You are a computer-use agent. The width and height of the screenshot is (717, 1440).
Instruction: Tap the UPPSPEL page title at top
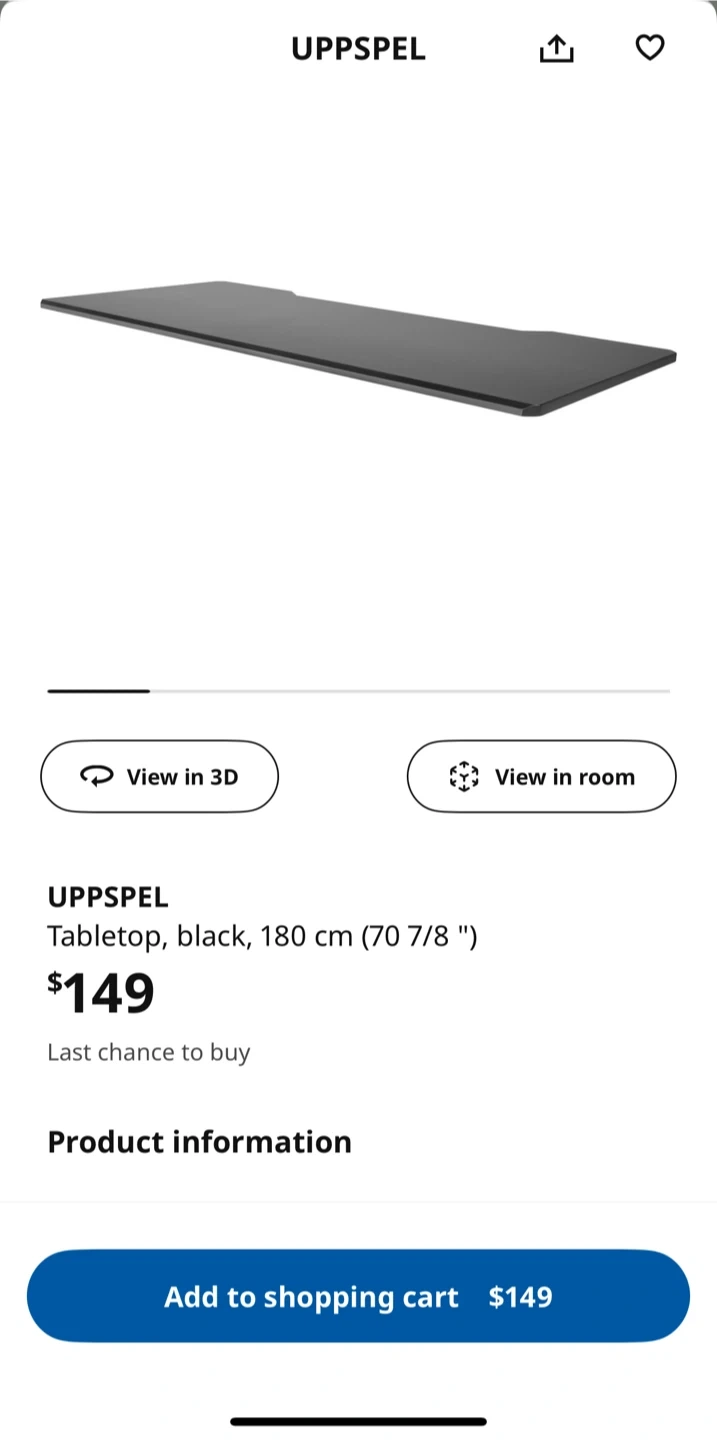point(358,48)
